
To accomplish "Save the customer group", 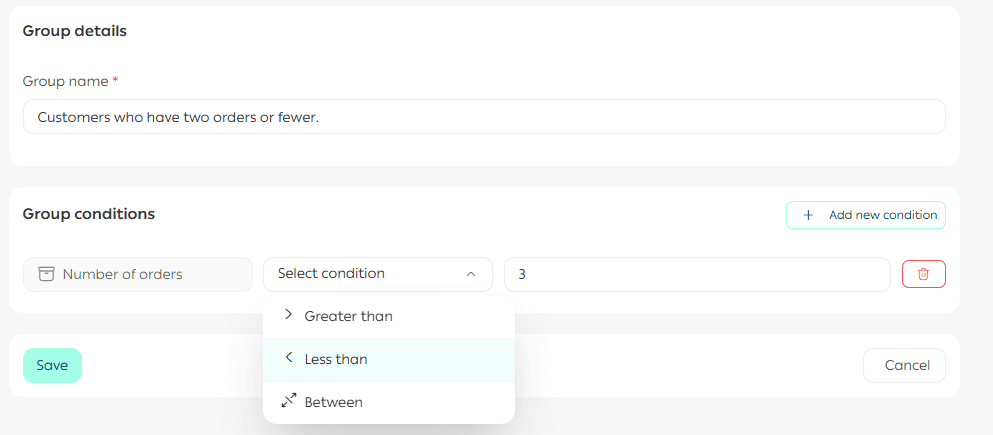I will 52,365.
